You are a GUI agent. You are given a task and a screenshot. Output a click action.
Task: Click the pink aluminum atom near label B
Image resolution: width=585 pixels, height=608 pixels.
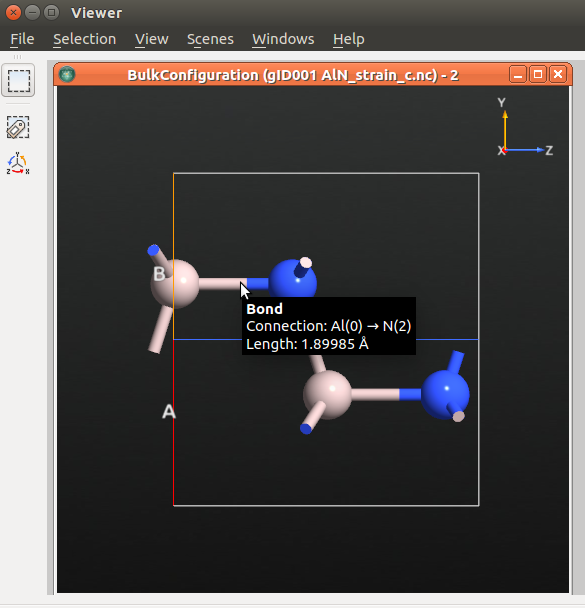(175, 284)
